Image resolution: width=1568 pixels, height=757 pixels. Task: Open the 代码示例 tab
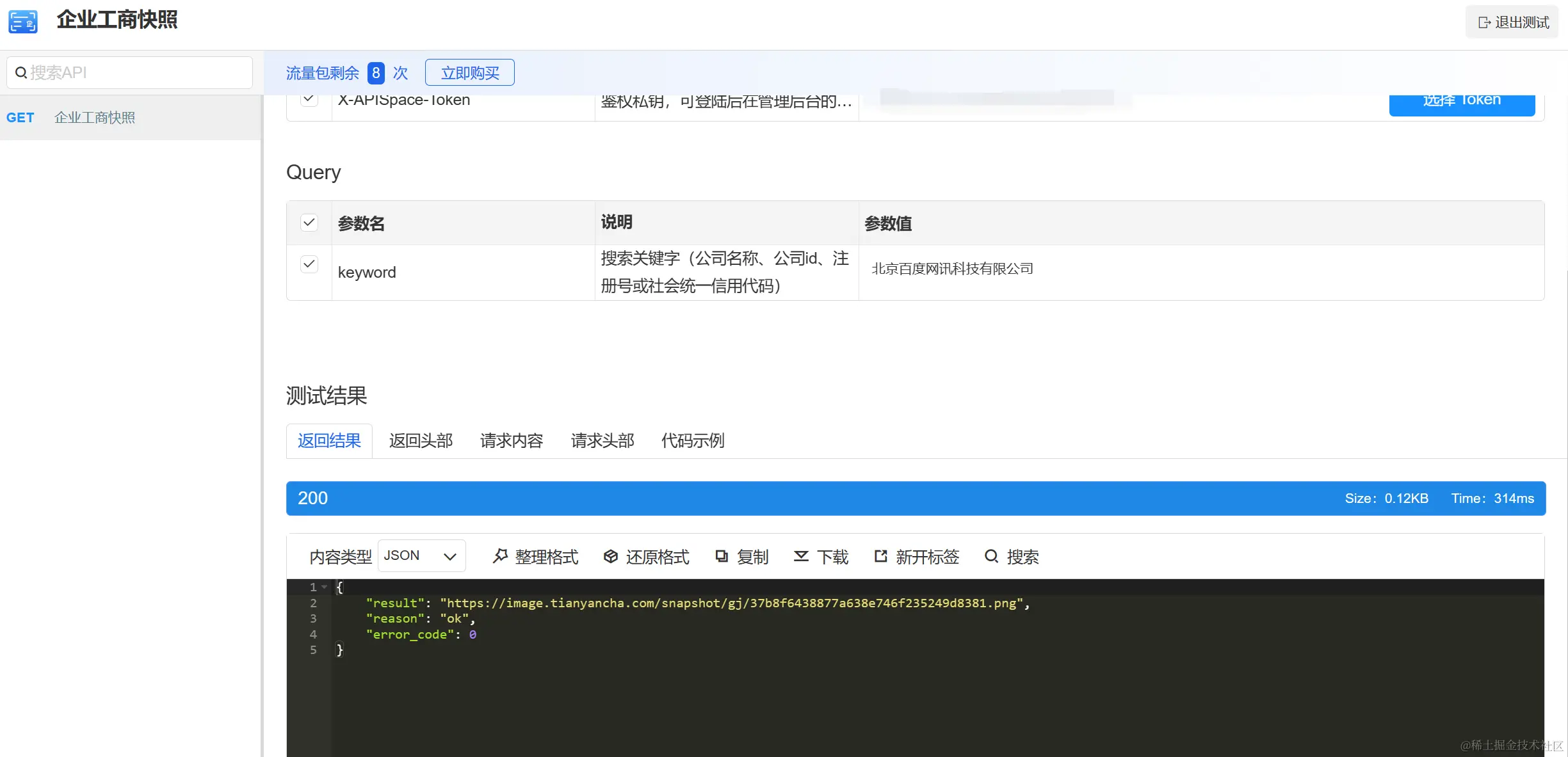point(693,441)
